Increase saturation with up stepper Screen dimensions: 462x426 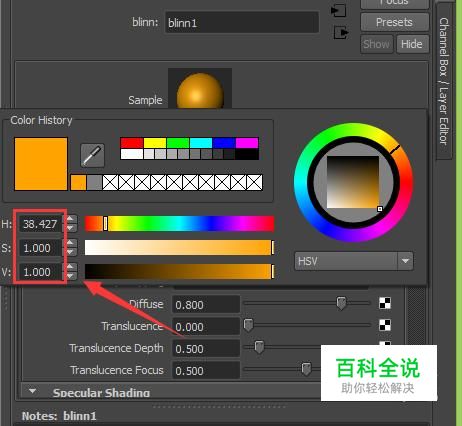point(70,243)
